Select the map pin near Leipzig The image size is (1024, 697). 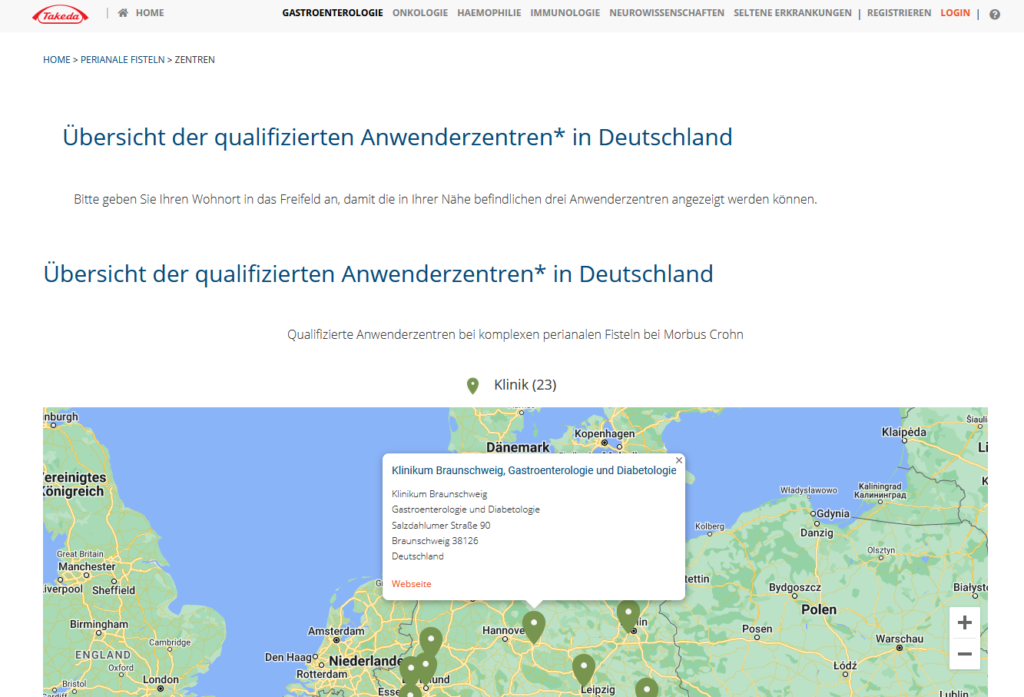click(x=584, y=670)
